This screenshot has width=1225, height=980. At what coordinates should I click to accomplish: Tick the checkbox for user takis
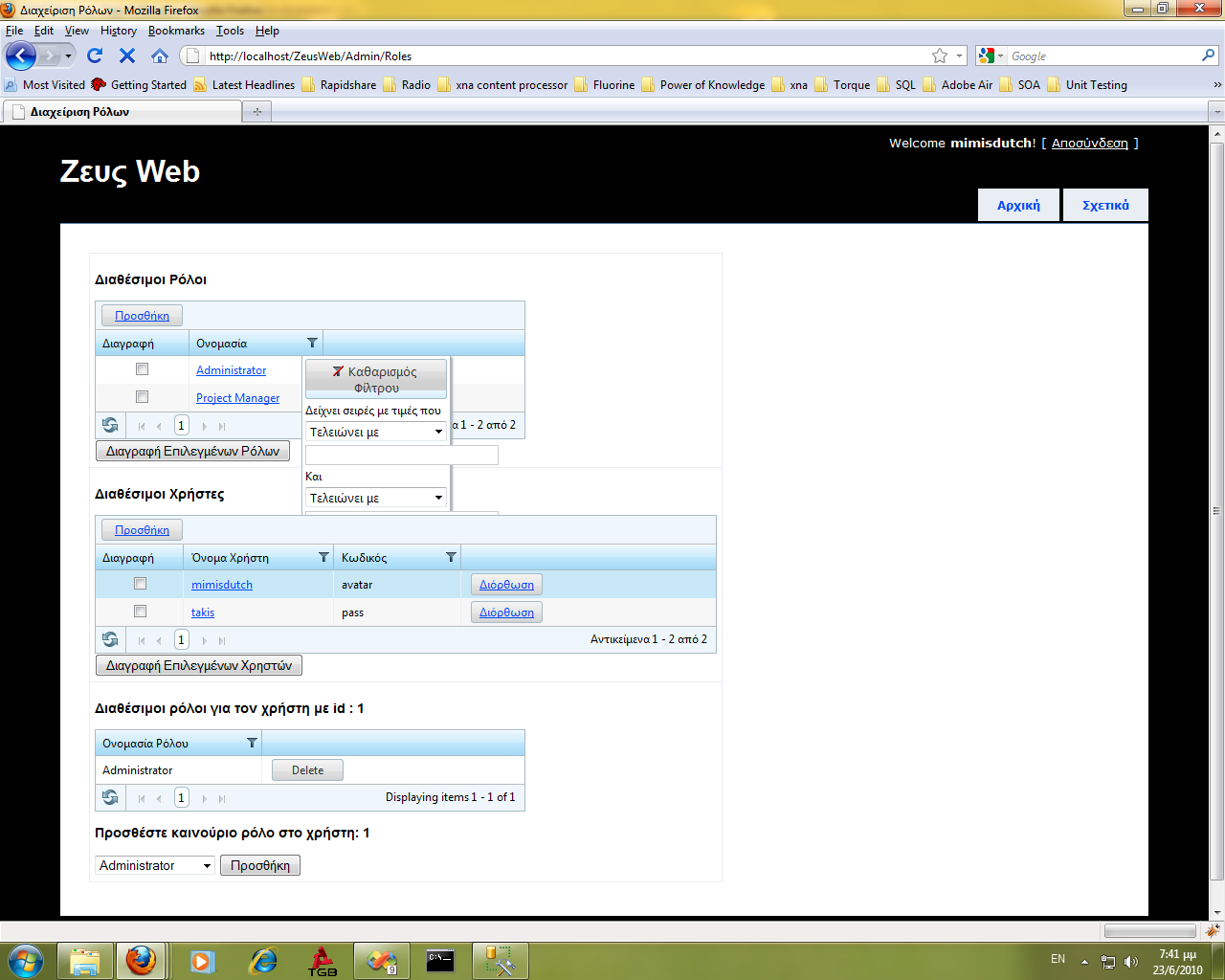click(140, 612)
